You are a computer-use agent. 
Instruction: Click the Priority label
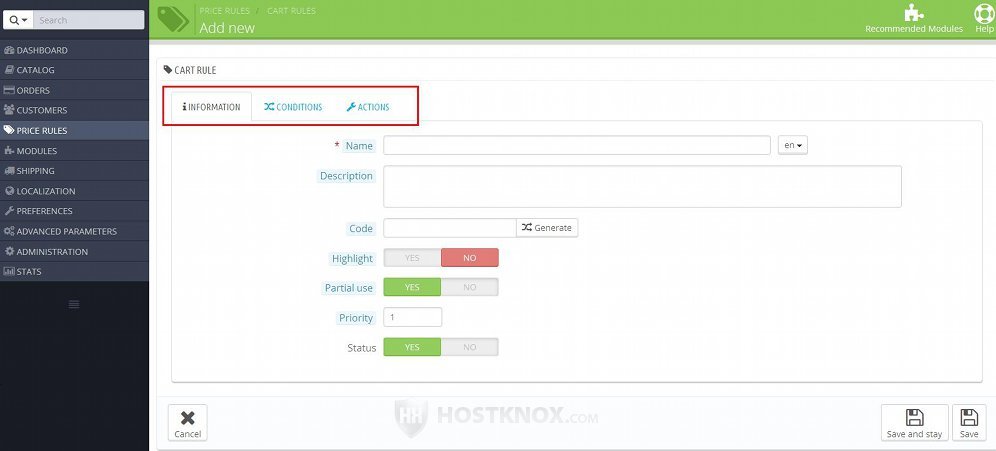[x=356, y=318]
